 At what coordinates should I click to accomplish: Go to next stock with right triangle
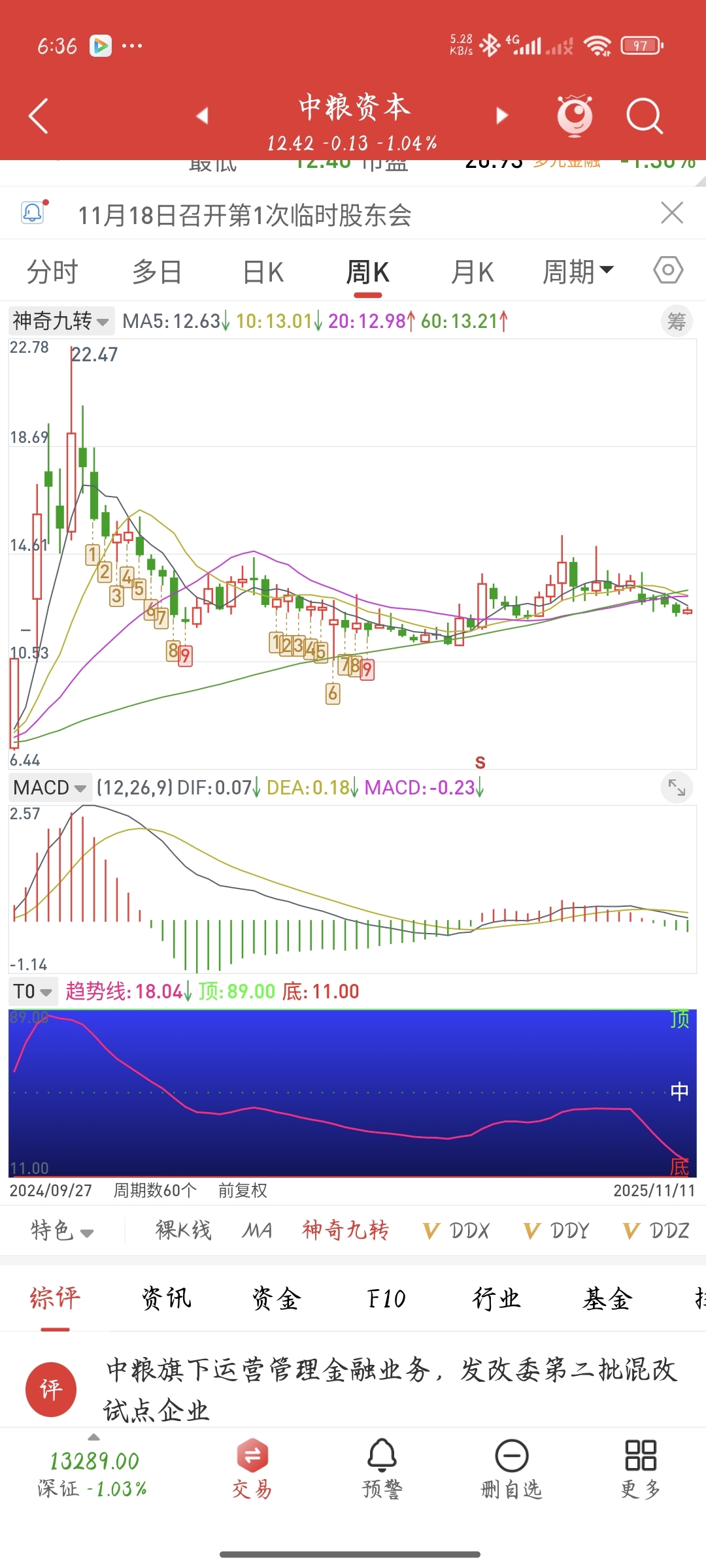(x=501, y=116)
